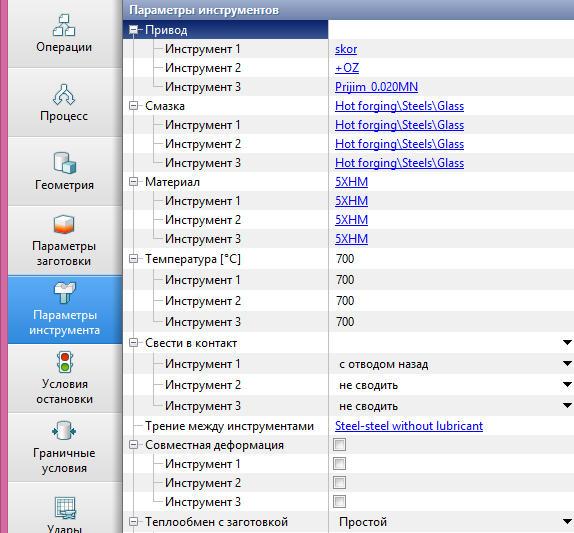Open the Материал group 5XHM link
The image size is (574, 533).
pyautogui.click(x=351, y=182)
